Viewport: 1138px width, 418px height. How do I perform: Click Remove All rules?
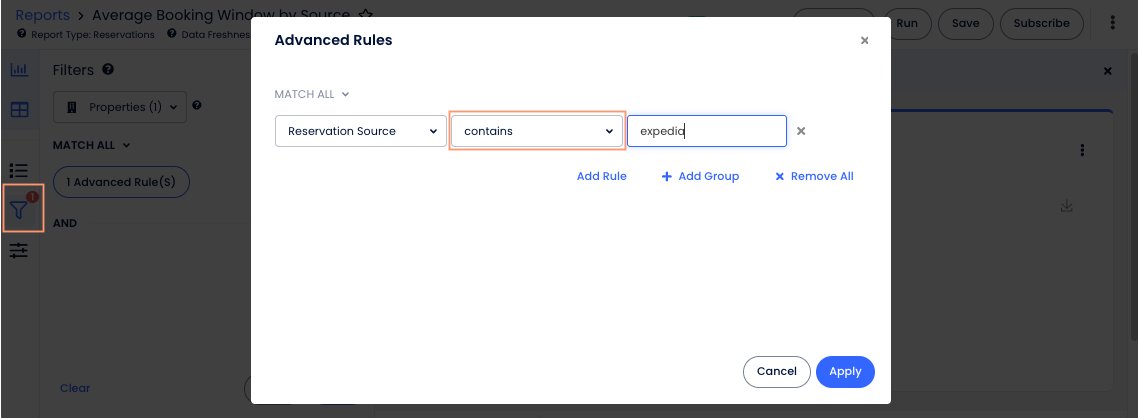coord(814,176)
